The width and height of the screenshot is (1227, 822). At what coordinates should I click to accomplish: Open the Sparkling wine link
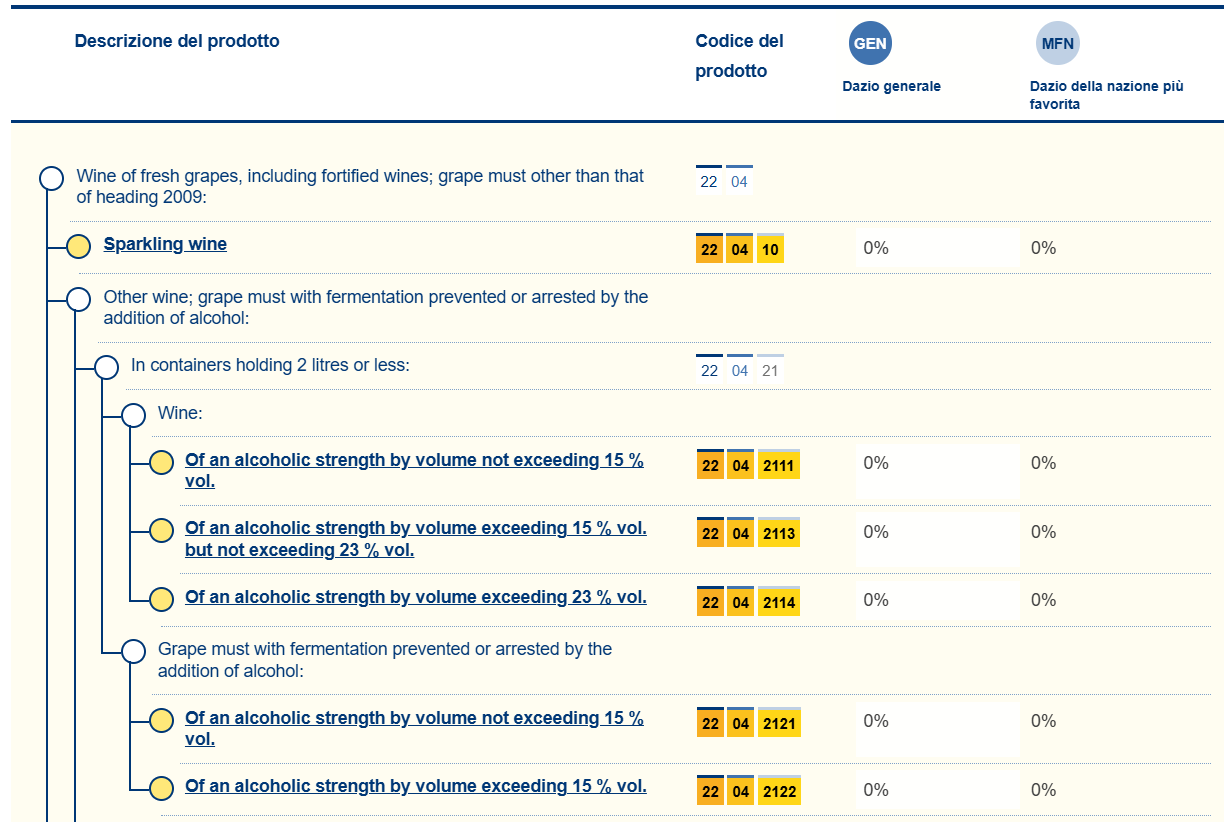(x=165, y=244)
